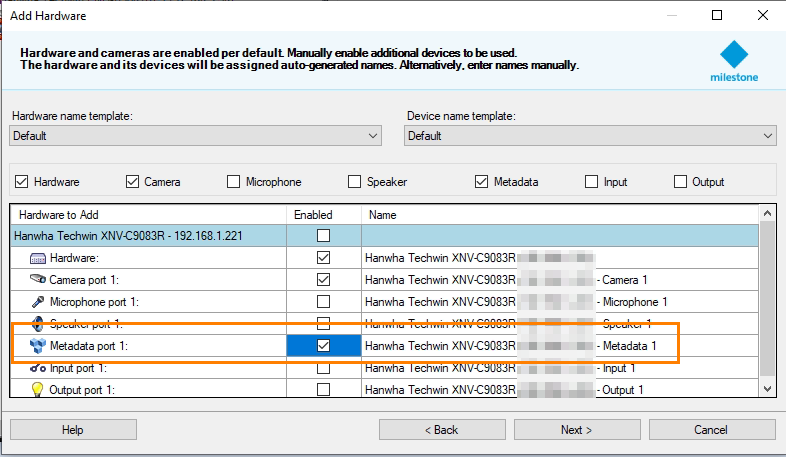Select the Output port 1: label
The image size is (786, 457).
click(x=82, y=390)
